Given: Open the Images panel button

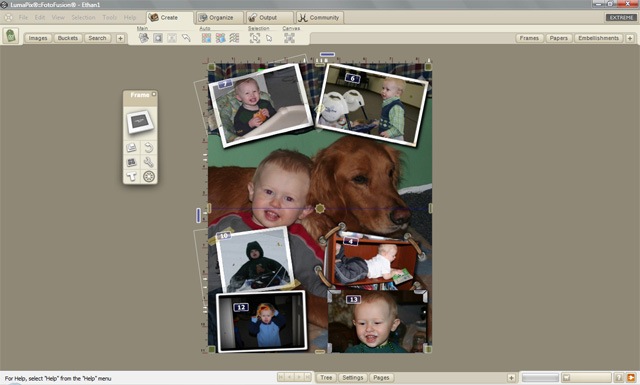Looking at the screenshot, I should tap(38, 38).
